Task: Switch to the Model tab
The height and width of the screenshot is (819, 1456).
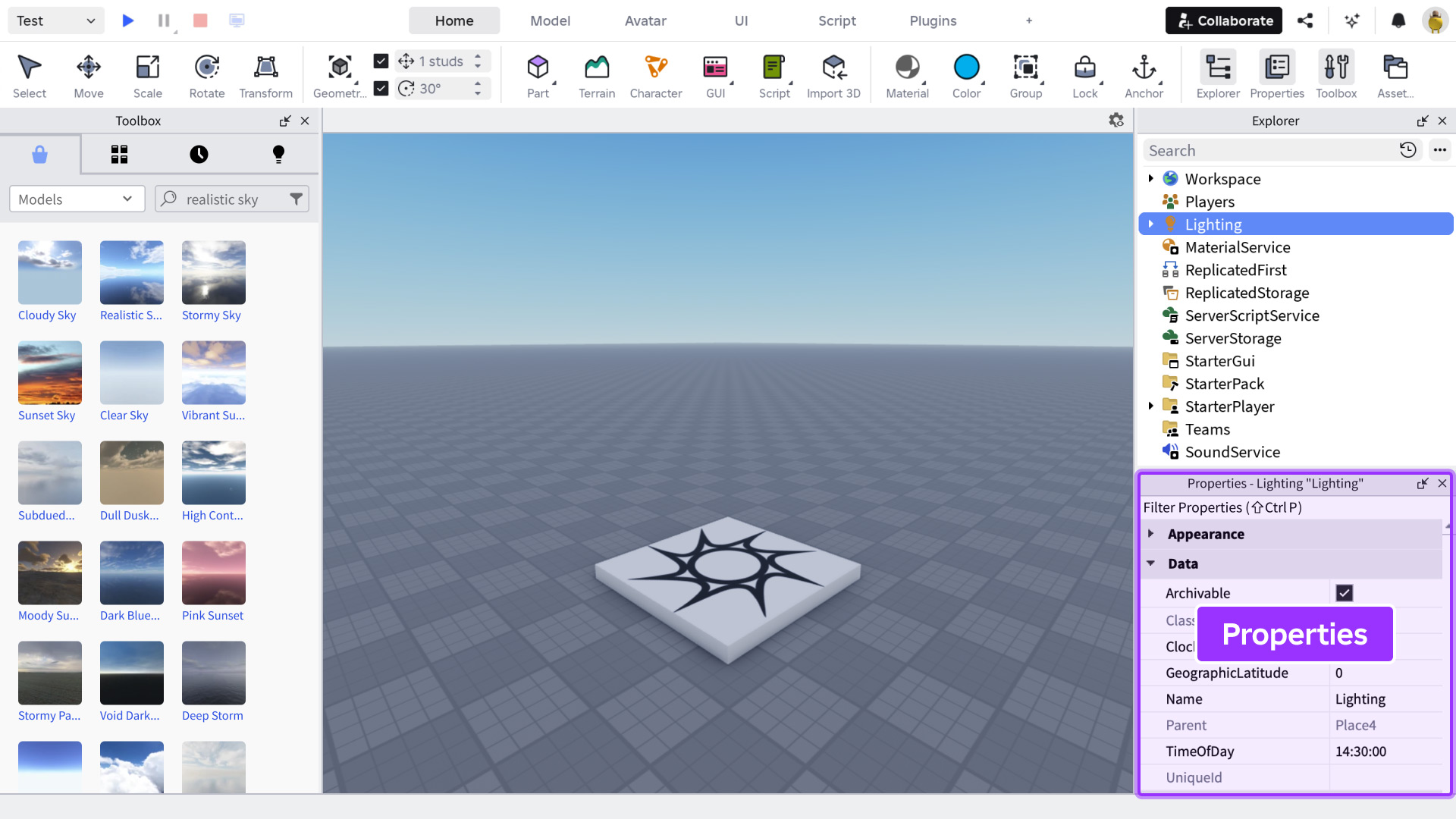Action: [x=550, y=20]
